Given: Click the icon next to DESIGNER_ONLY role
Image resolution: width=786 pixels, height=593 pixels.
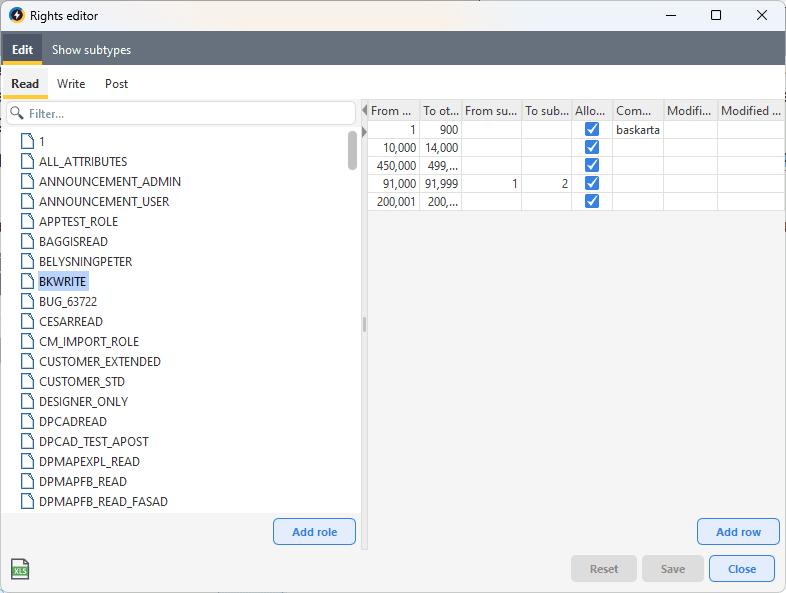Looking at the screenshot, I should point(28,402).
